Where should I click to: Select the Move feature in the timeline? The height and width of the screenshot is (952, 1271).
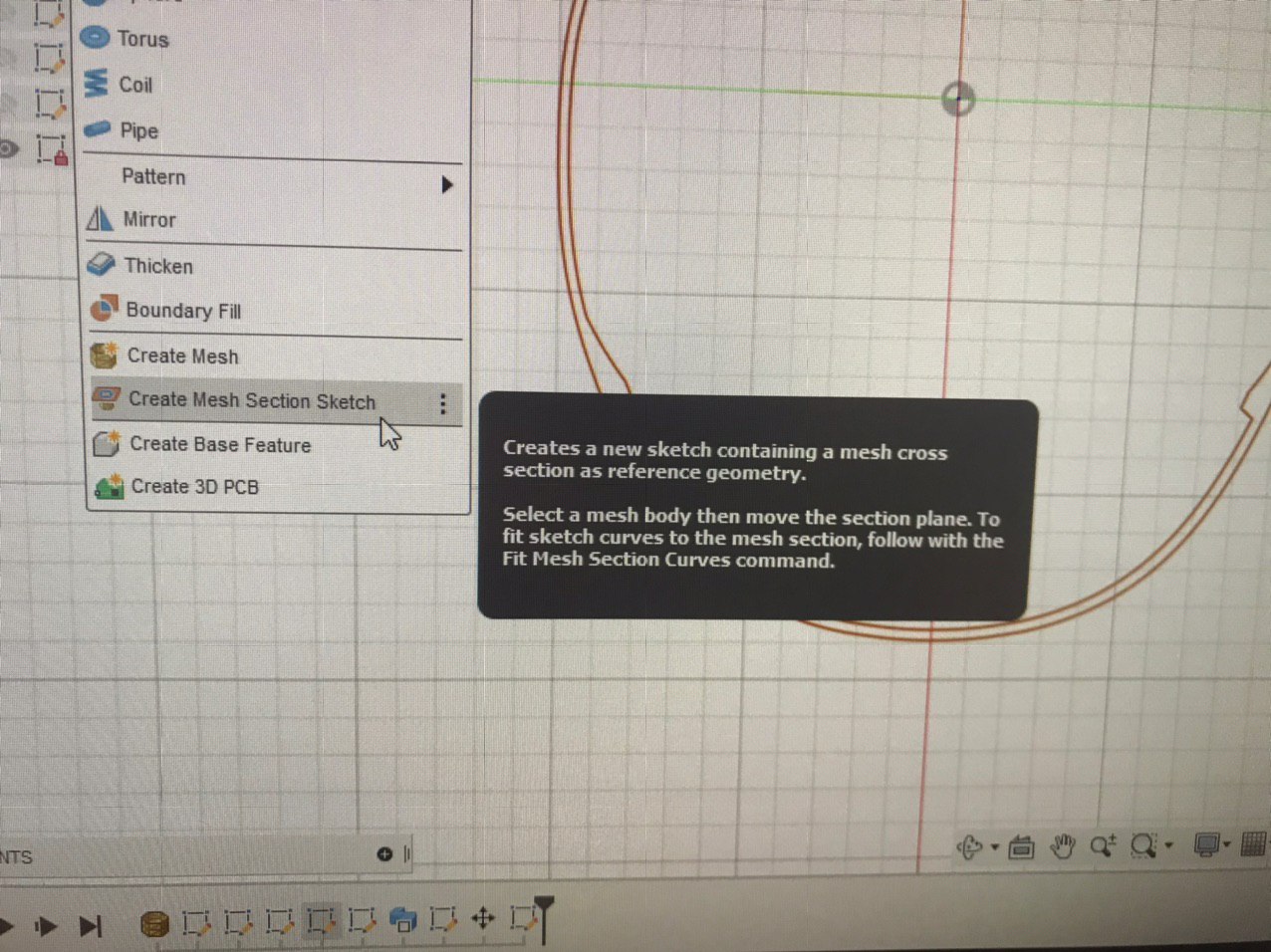click(483, 917)
